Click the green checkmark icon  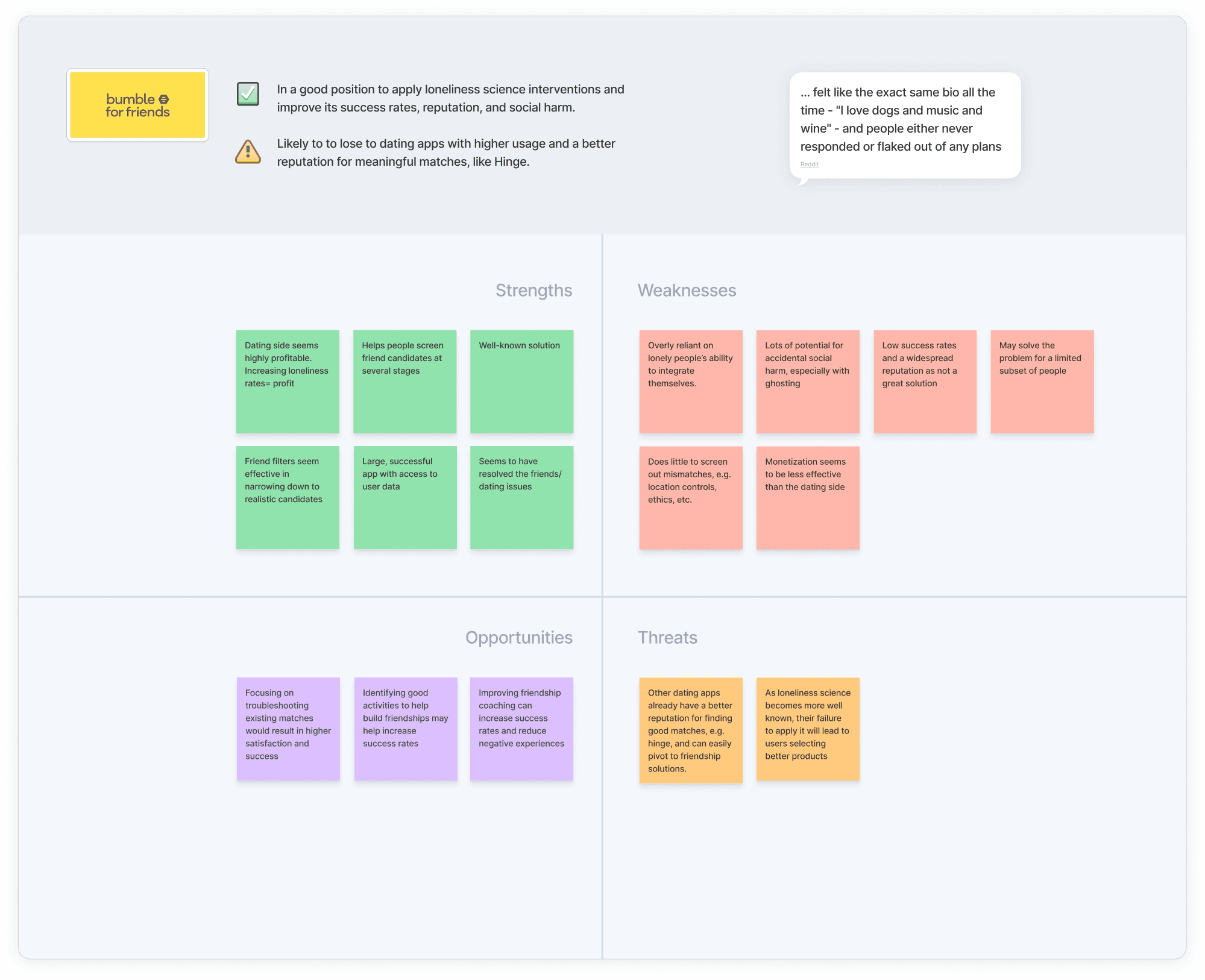tap(248, 94)
